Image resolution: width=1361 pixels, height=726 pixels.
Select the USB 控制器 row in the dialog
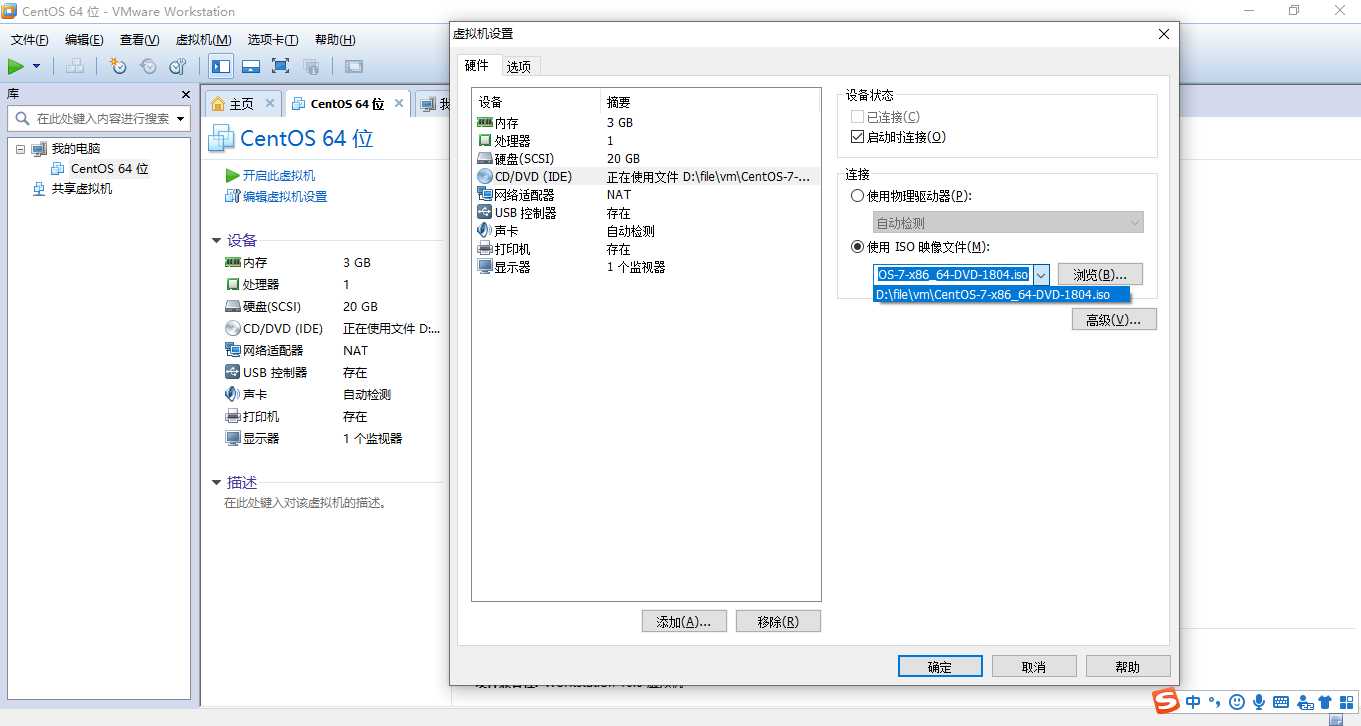(x=646, y=213)
